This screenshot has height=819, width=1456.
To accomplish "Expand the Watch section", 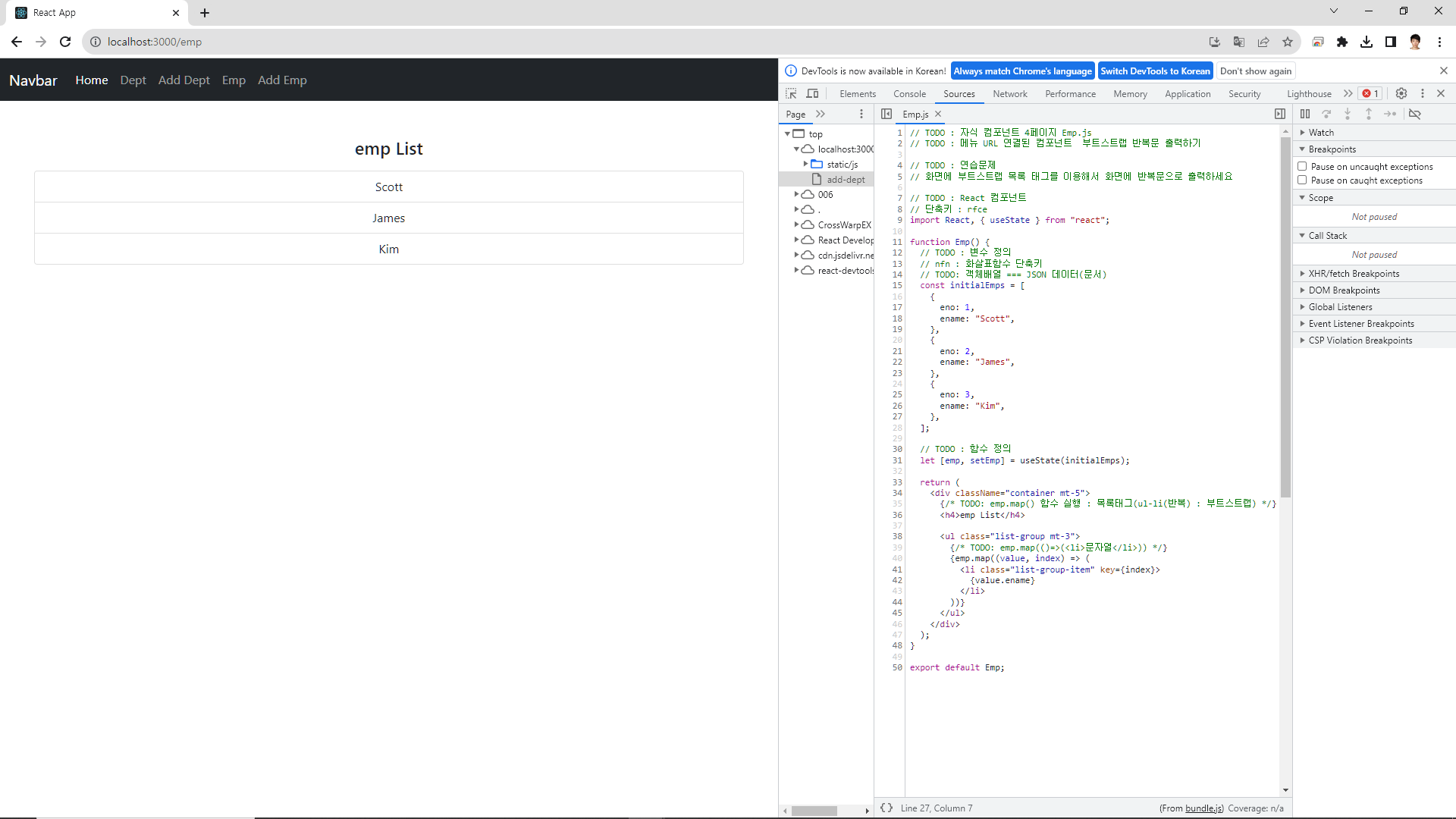I will point(1320,132).
